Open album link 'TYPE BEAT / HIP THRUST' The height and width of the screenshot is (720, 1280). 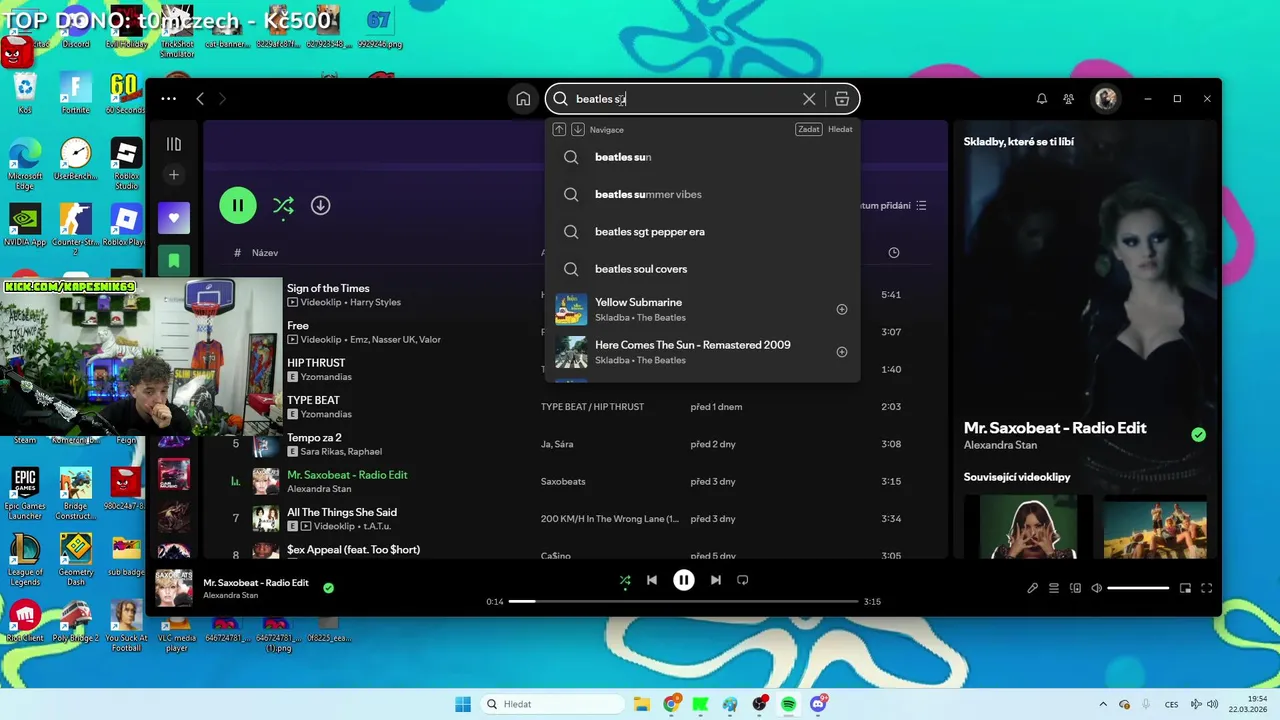pos(592,407)
